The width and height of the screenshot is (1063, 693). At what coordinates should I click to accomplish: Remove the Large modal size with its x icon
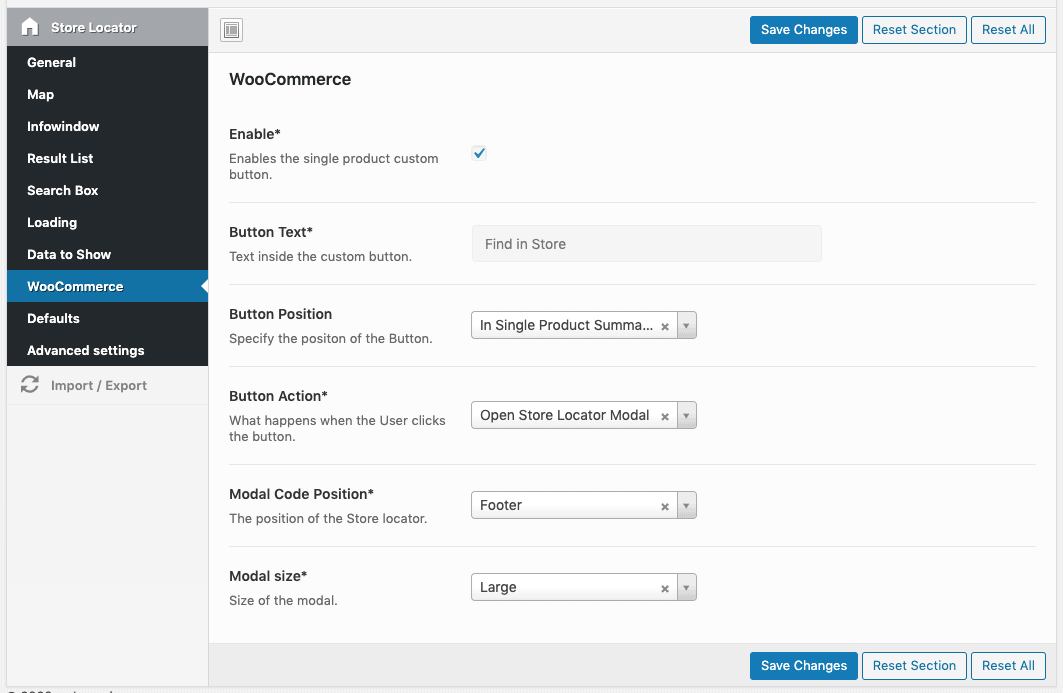pyautogui.click(x=664, y=588)
